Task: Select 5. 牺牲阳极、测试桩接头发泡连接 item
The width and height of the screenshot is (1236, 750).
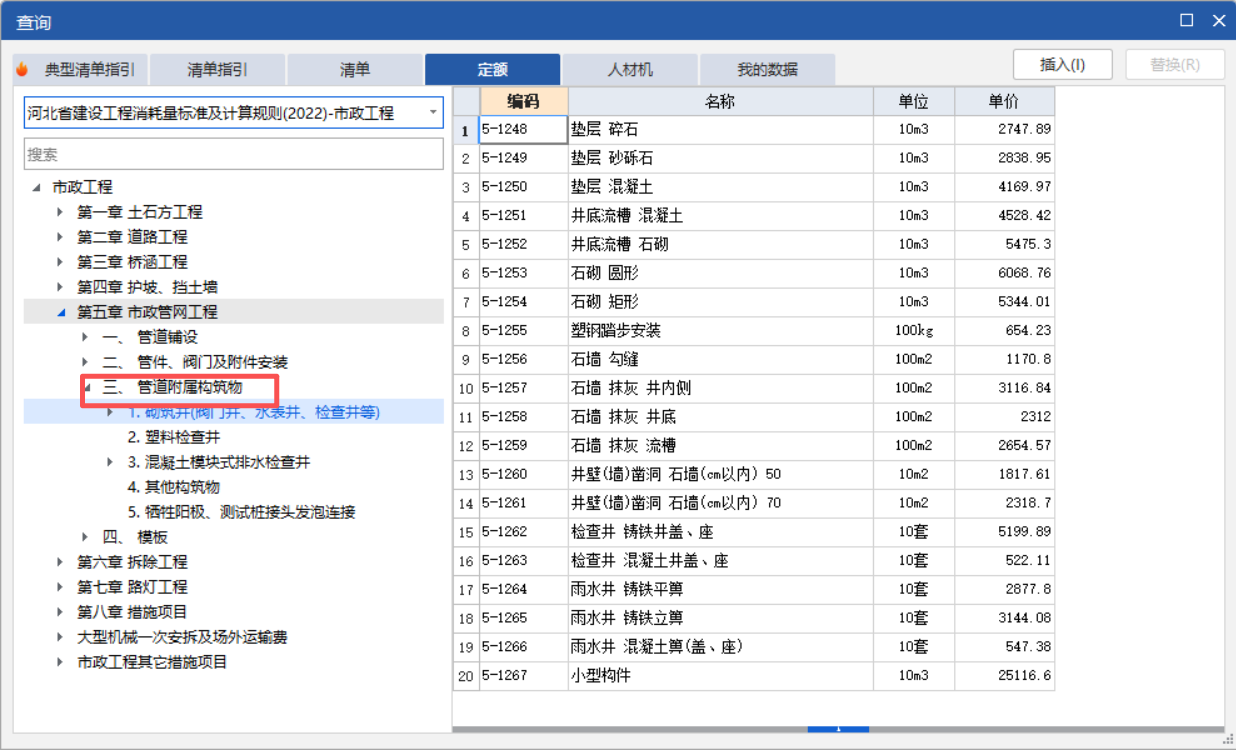Action: coord(241,512)
